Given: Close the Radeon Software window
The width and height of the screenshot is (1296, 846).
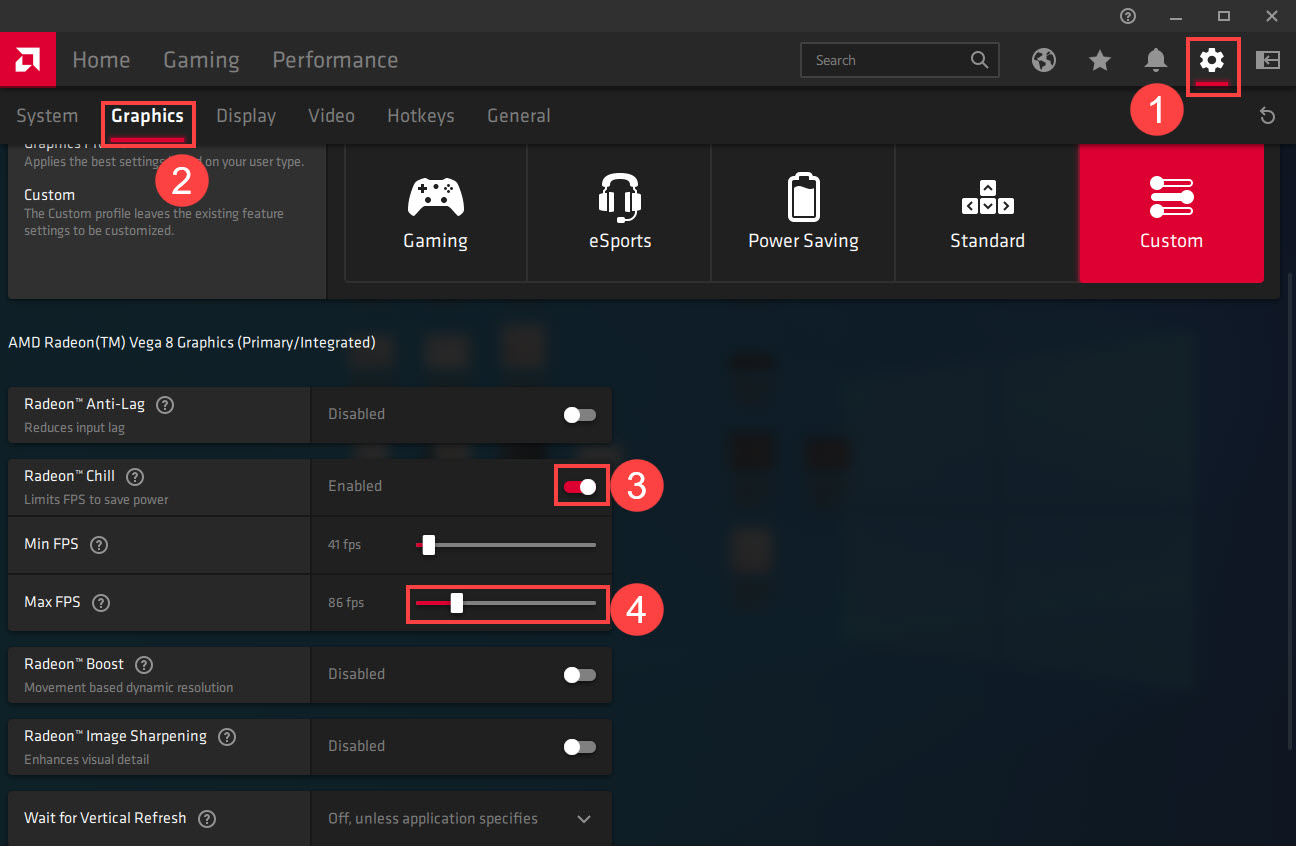Looking at the screenshot, I should [x=1272, y=16].
